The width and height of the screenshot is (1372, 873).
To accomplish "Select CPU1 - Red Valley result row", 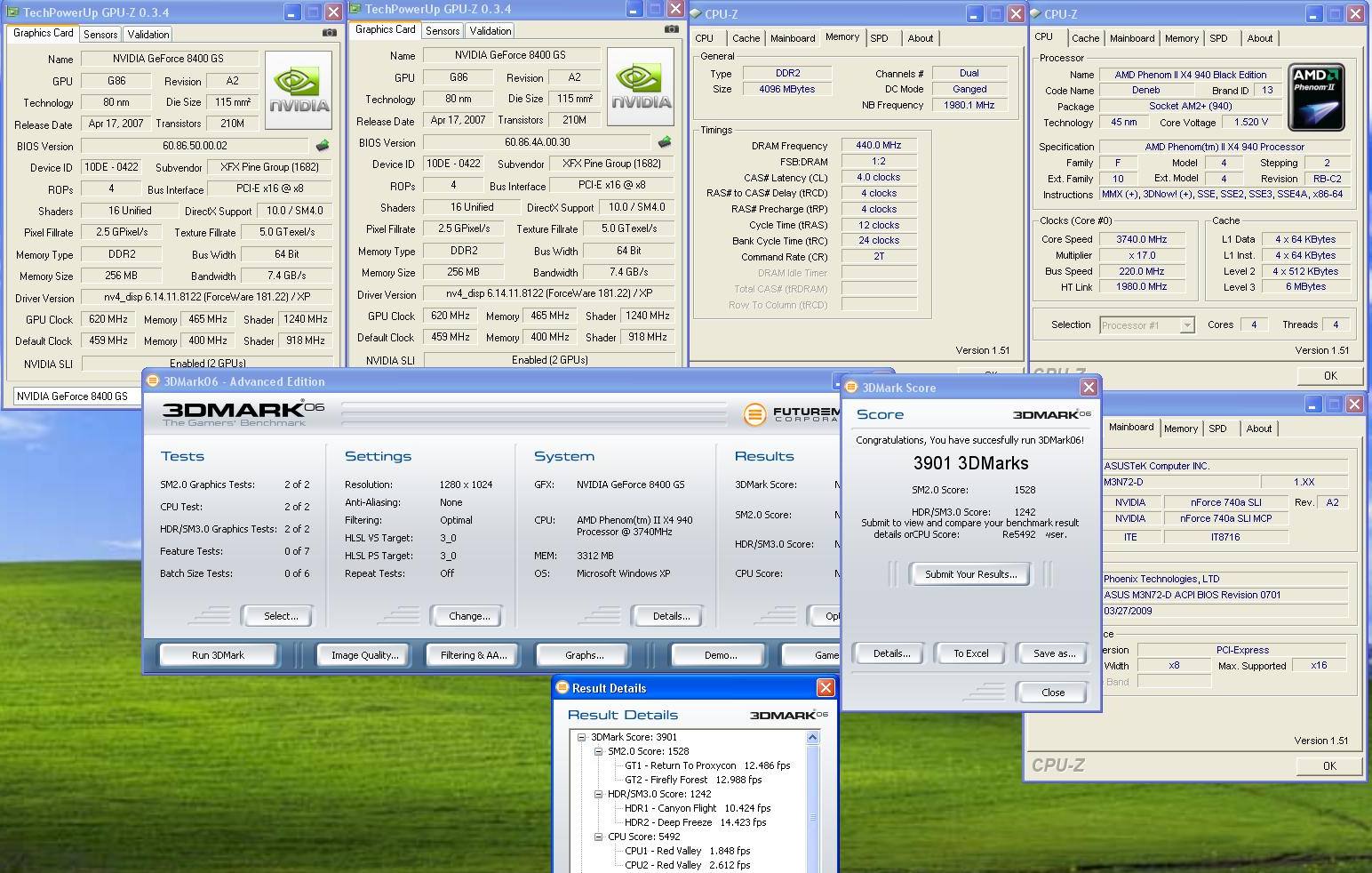I will coord(687,851).
